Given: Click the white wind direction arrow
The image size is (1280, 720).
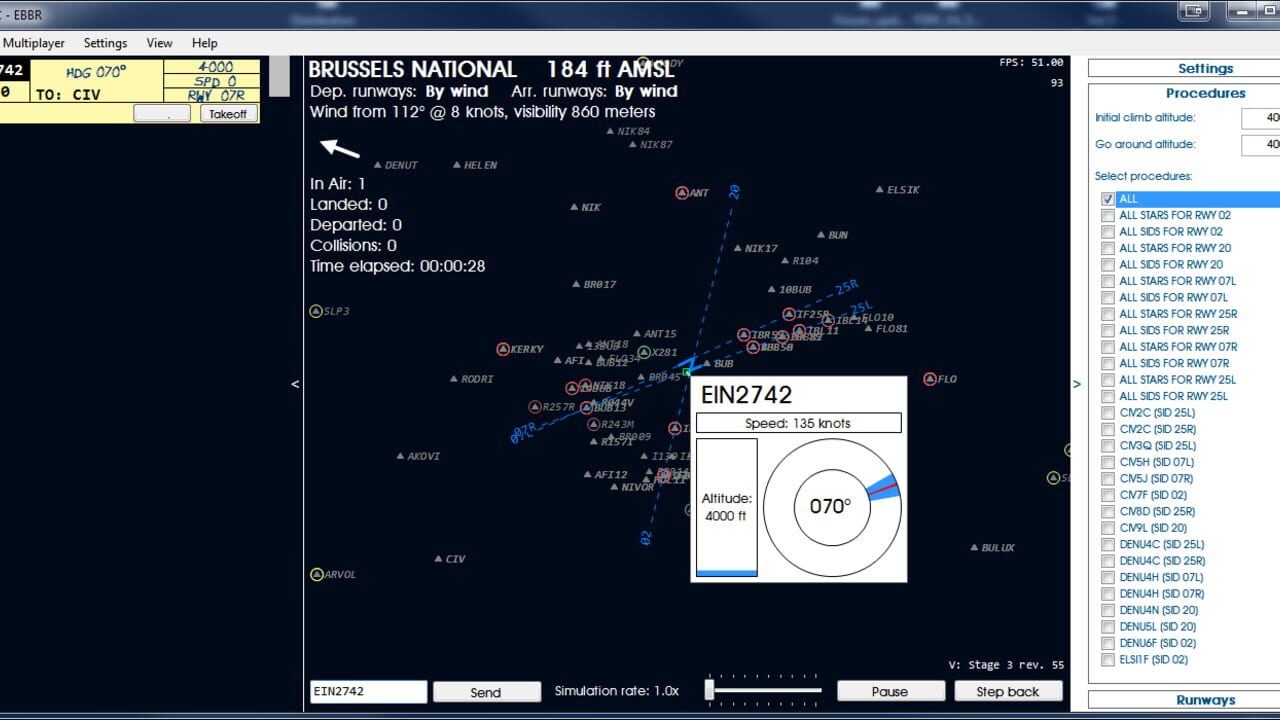Looking at the screenshot, I should pos(339,149).
